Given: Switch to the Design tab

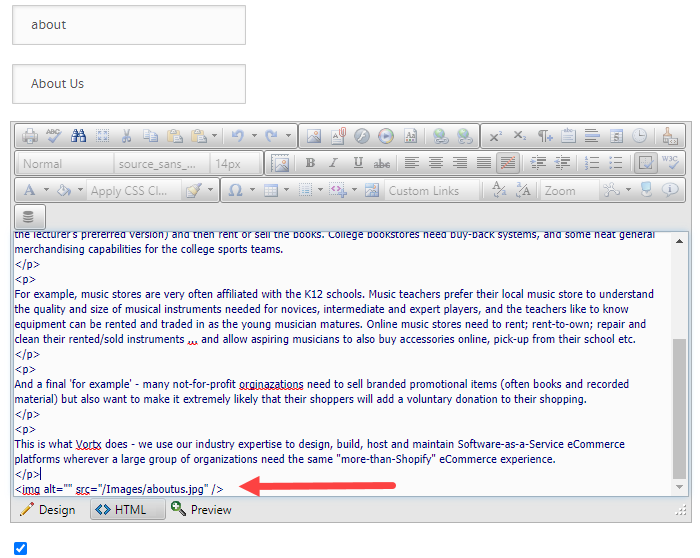Looking at the screenshot, I should pos(48,510).
